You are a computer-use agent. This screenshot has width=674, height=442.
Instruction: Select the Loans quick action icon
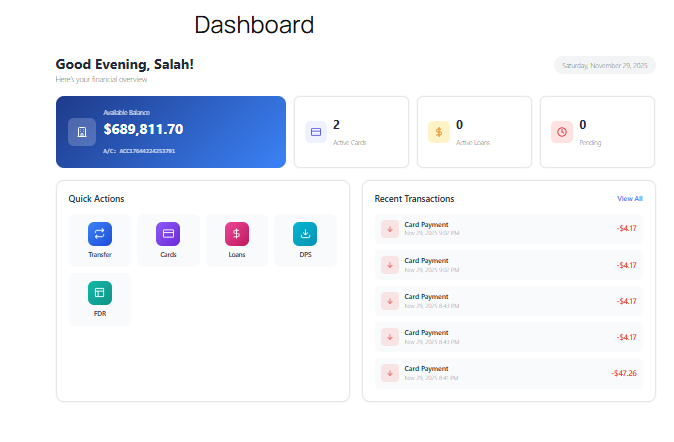(236, 233)
